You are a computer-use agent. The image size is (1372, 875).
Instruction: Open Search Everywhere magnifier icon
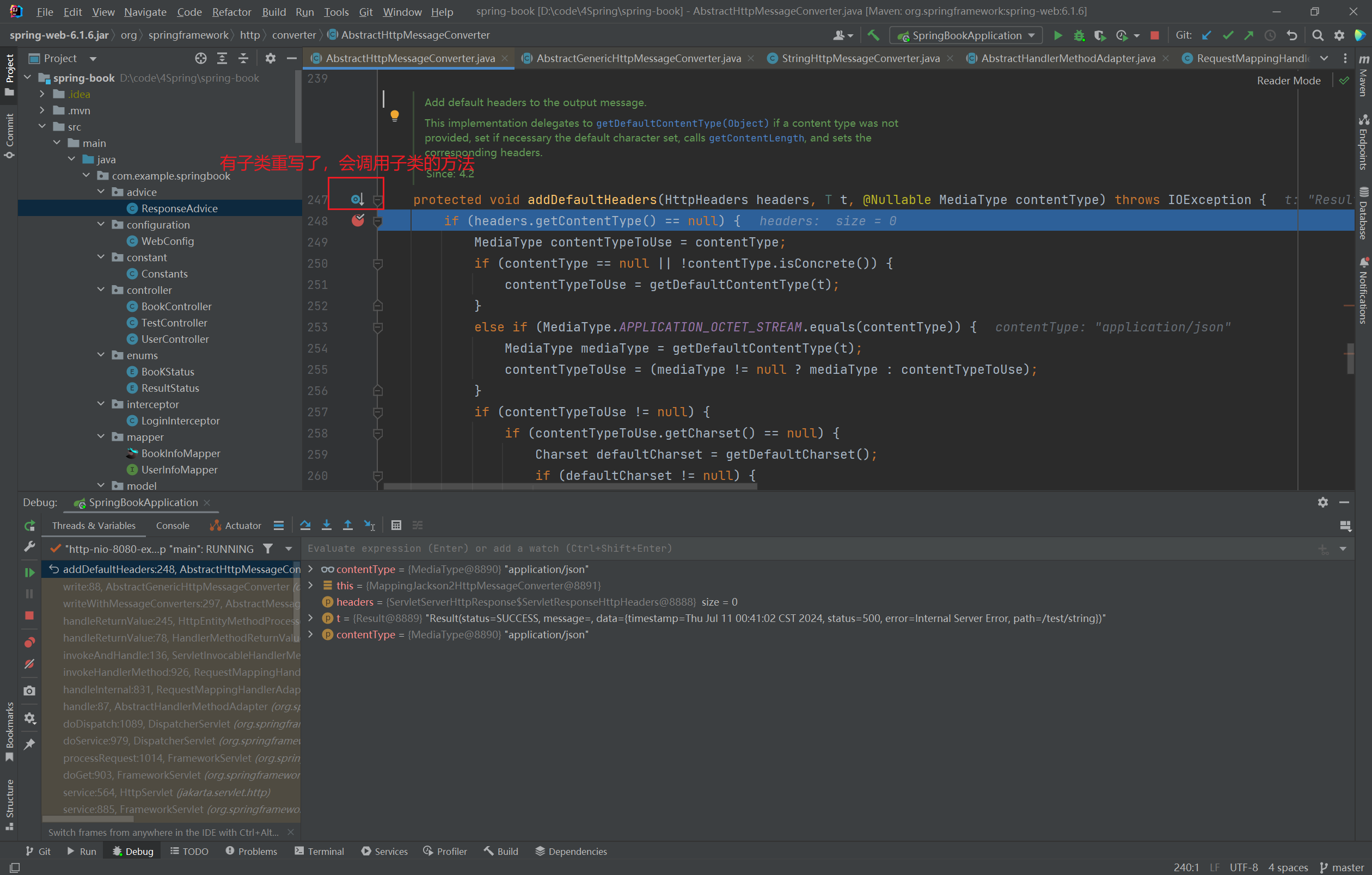click(1318, 35)
